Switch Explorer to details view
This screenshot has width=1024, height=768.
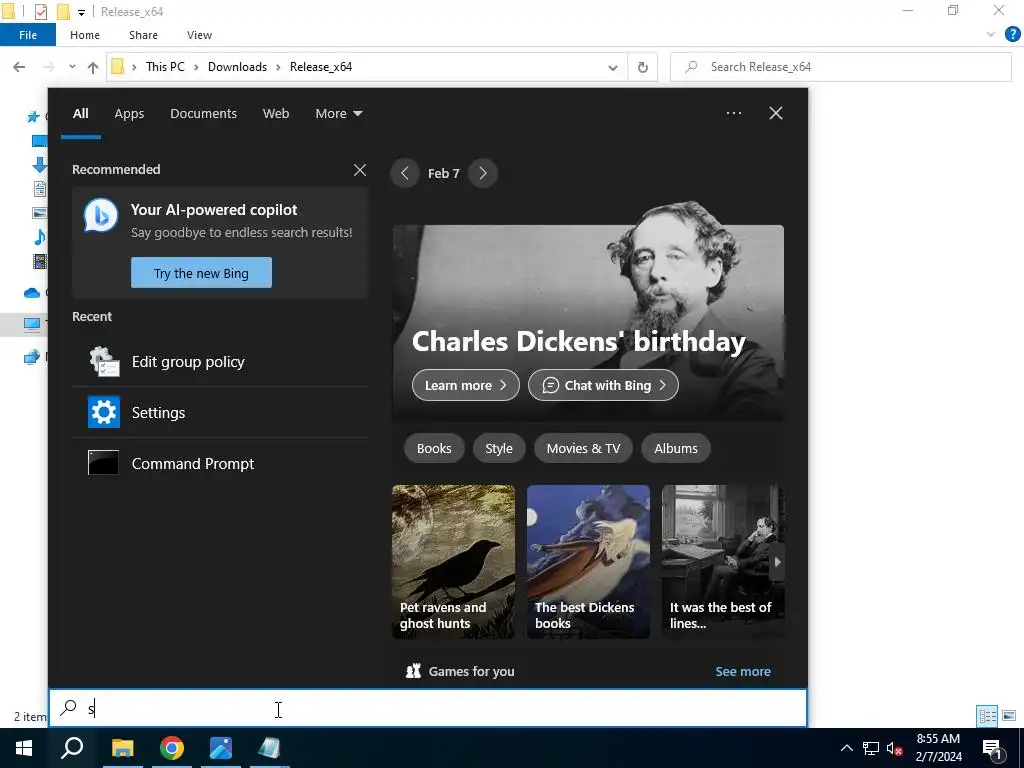point(987,716)
